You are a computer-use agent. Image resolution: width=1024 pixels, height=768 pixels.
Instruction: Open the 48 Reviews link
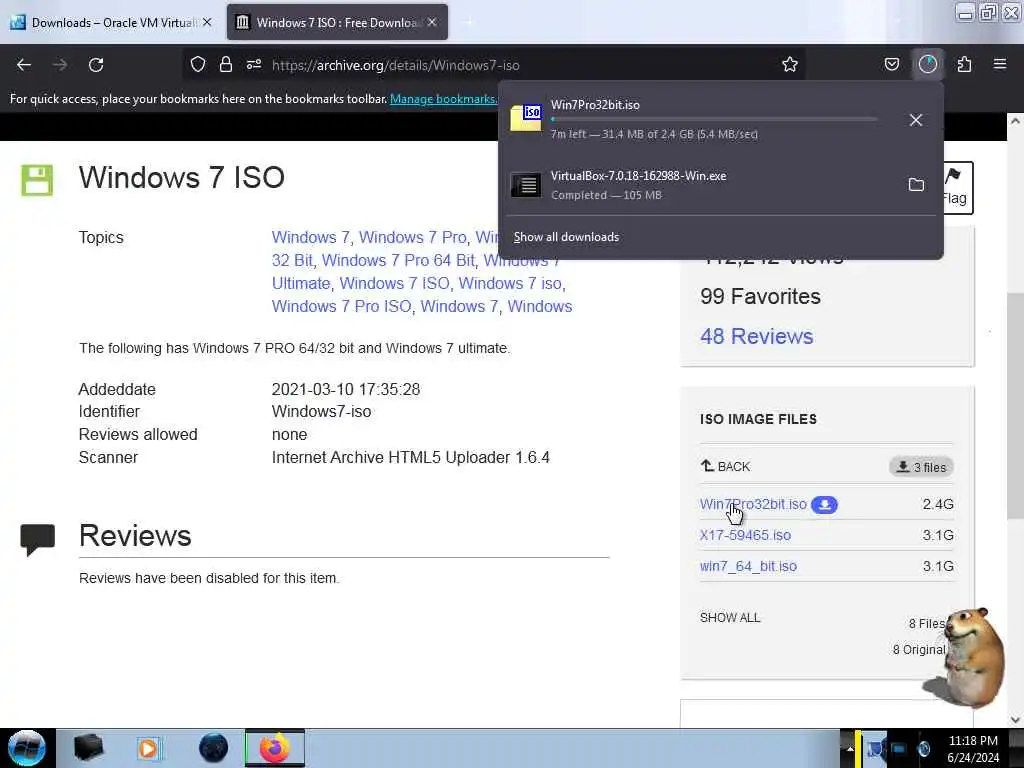coord(756,336)
